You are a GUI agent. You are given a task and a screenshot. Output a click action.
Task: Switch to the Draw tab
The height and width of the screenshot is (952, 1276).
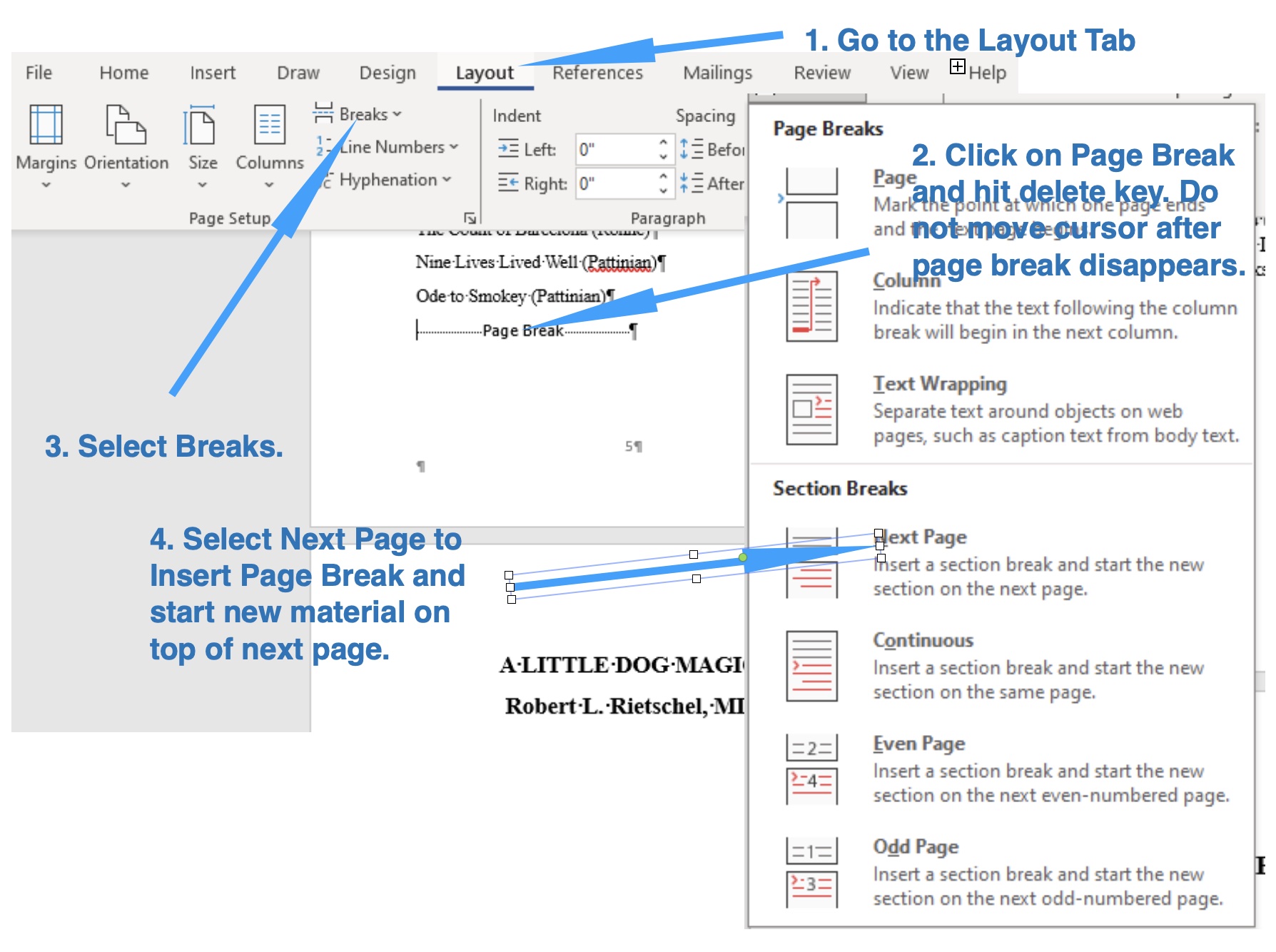[298, 73]
